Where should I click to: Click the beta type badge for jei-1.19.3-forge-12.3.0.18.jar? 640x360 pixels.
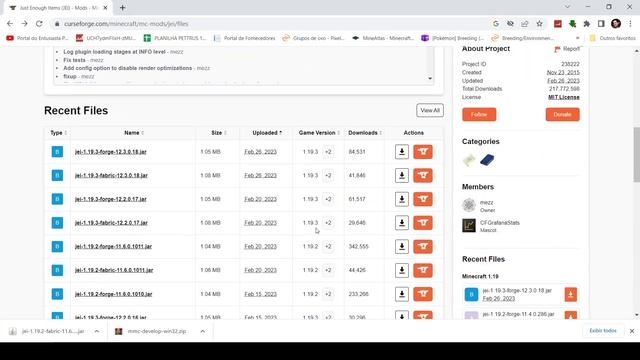point(57,152)
